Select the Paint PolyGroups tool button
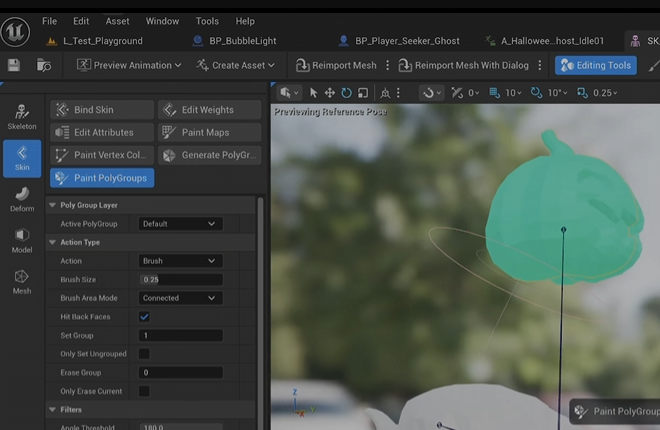Viewport: 660px width, 430px height. [102, 178]
